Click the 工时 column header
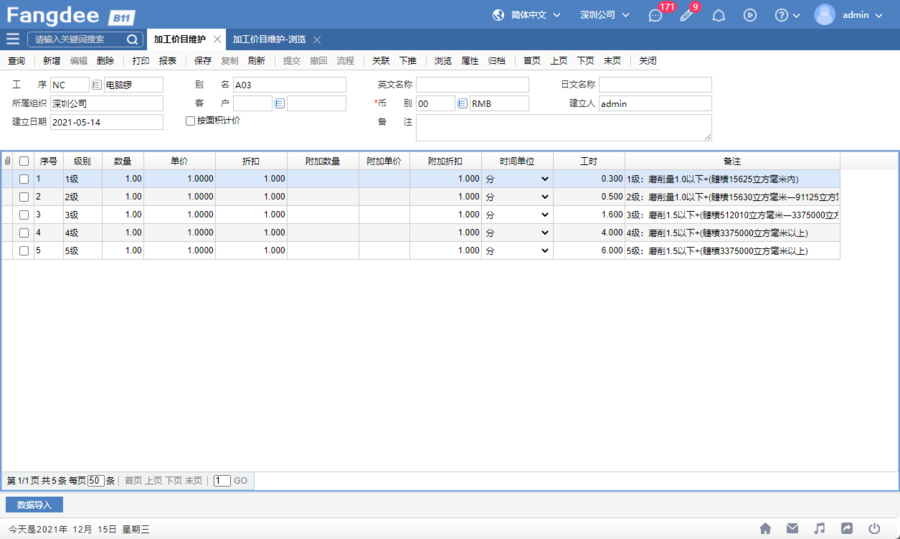900x539 pixels. click(x=589, y=161)
